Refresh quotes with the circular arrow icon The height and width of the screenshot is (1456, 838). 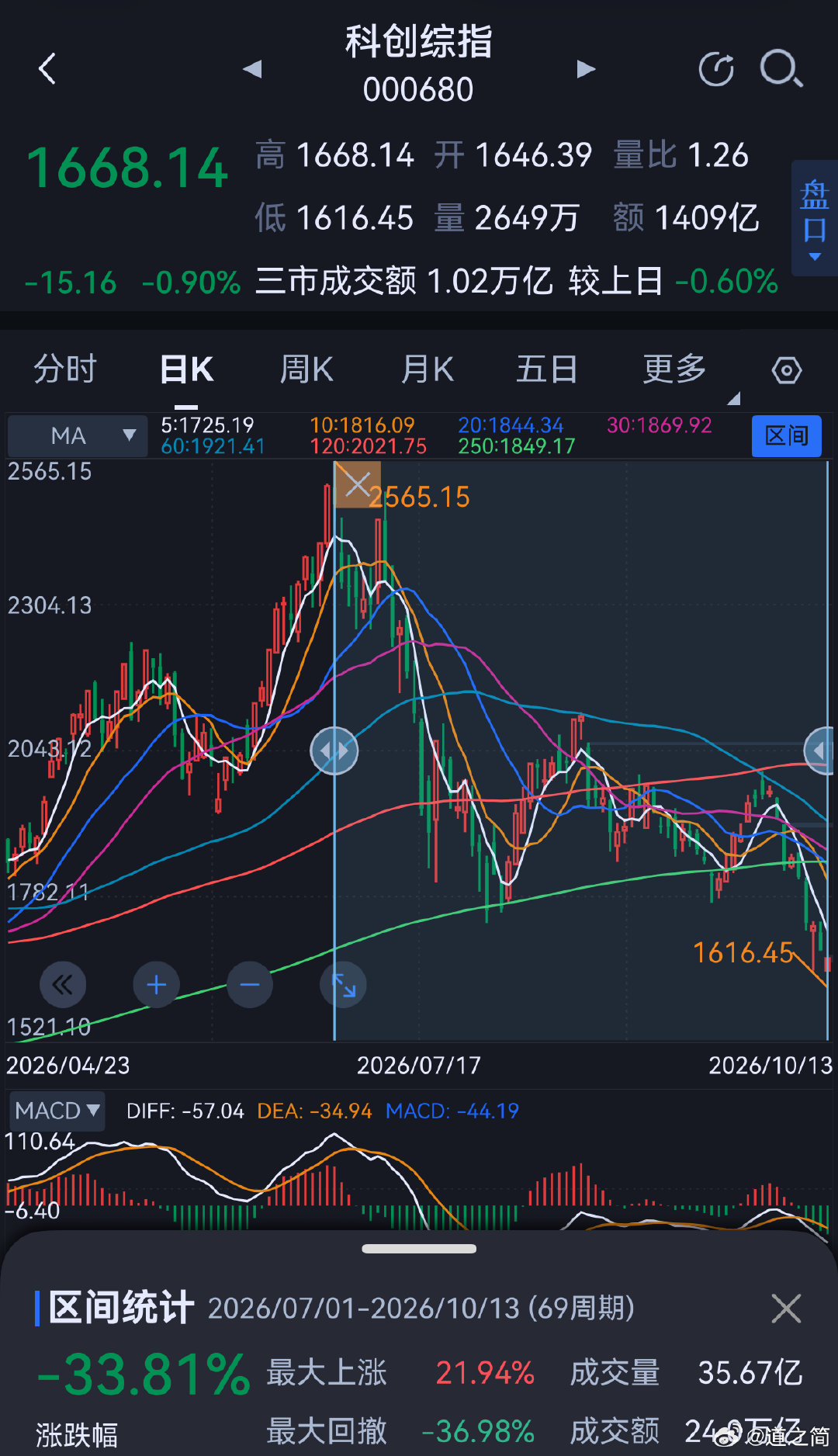pos(716,69)
